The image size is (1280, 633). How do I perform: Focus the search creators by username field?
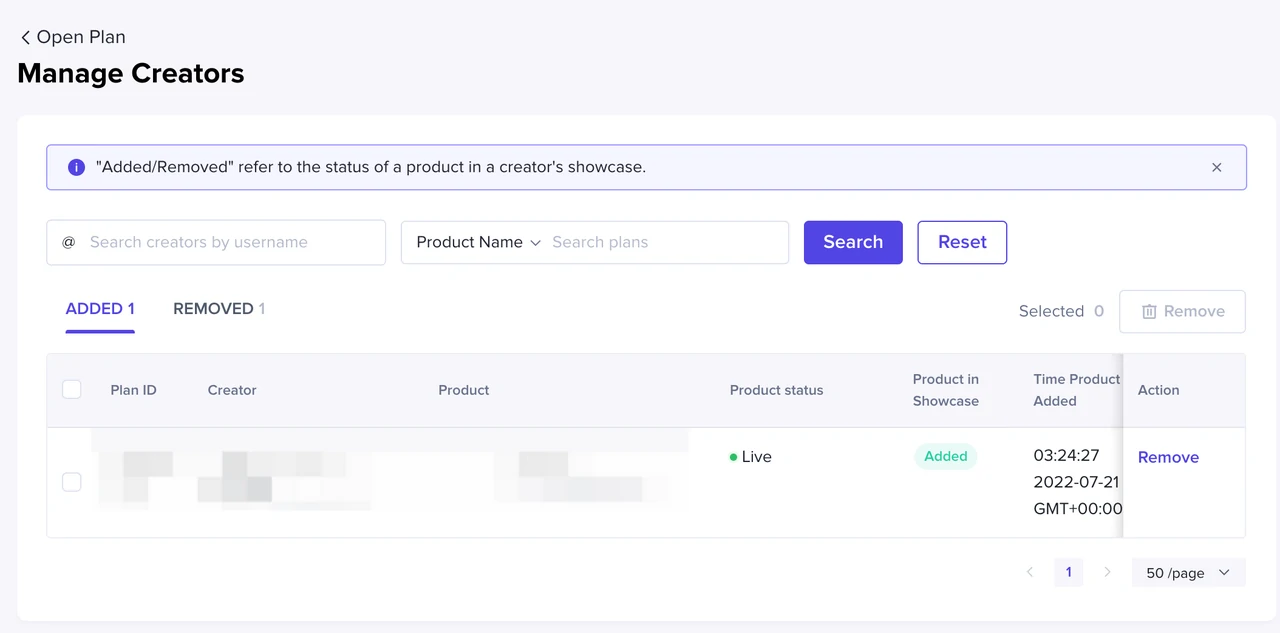[x=230, y=243]
